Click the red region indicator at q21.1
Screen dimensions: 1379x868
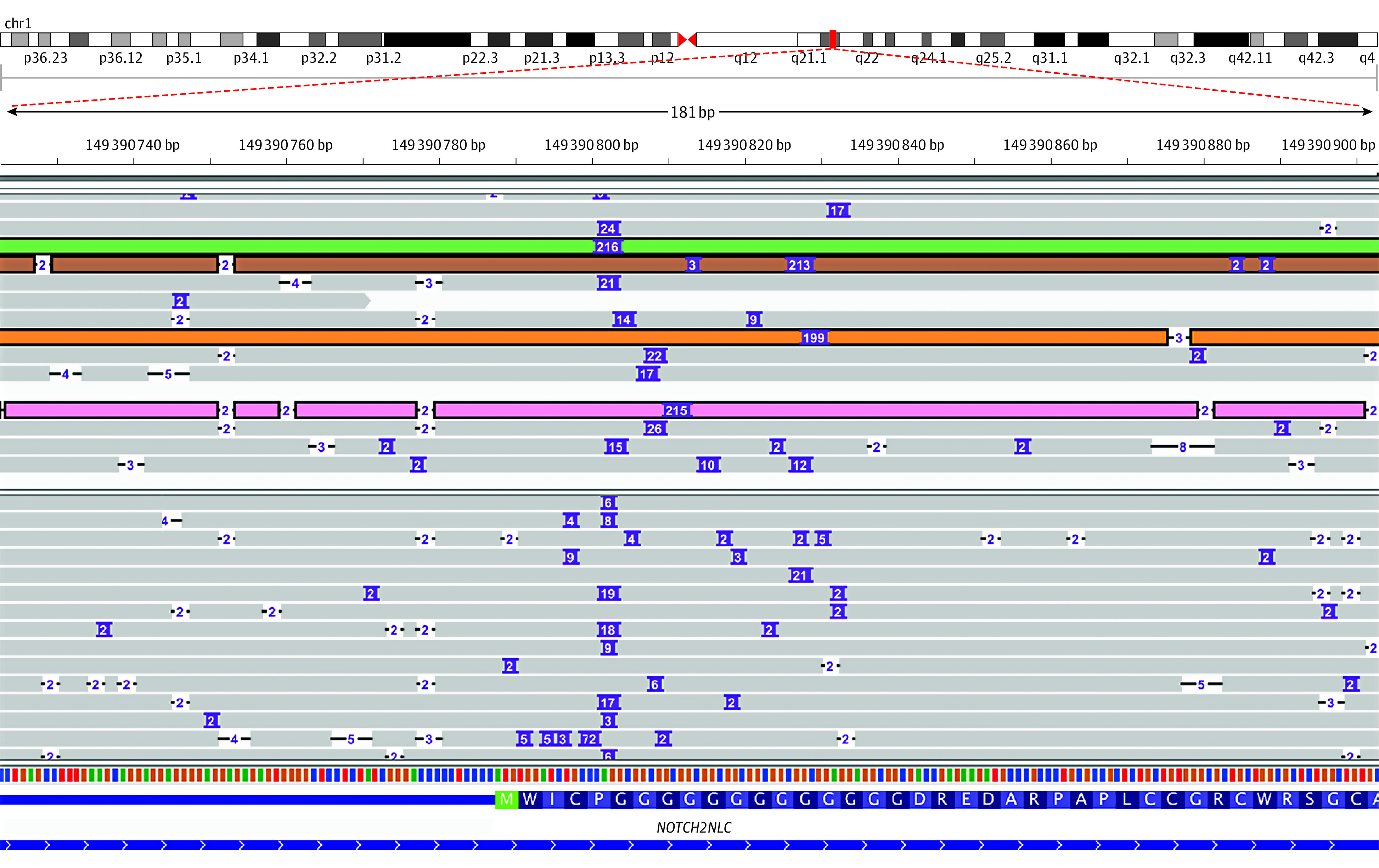[x=833, y=40]
